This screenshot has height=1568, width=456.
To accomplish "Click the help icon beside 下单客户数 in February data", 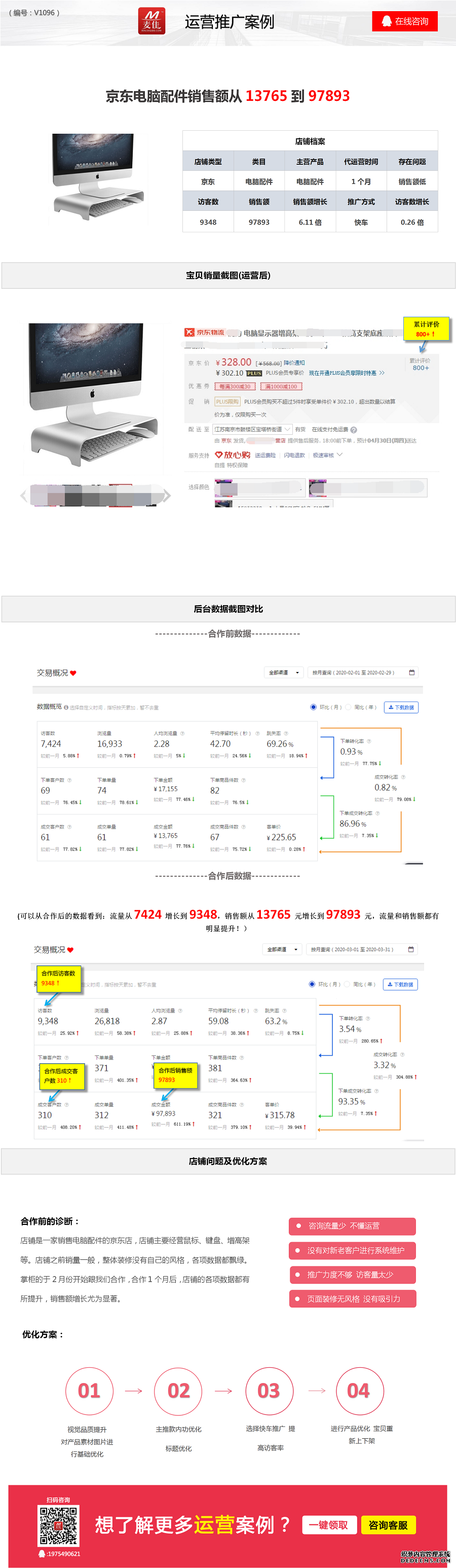I will (69, 780).
